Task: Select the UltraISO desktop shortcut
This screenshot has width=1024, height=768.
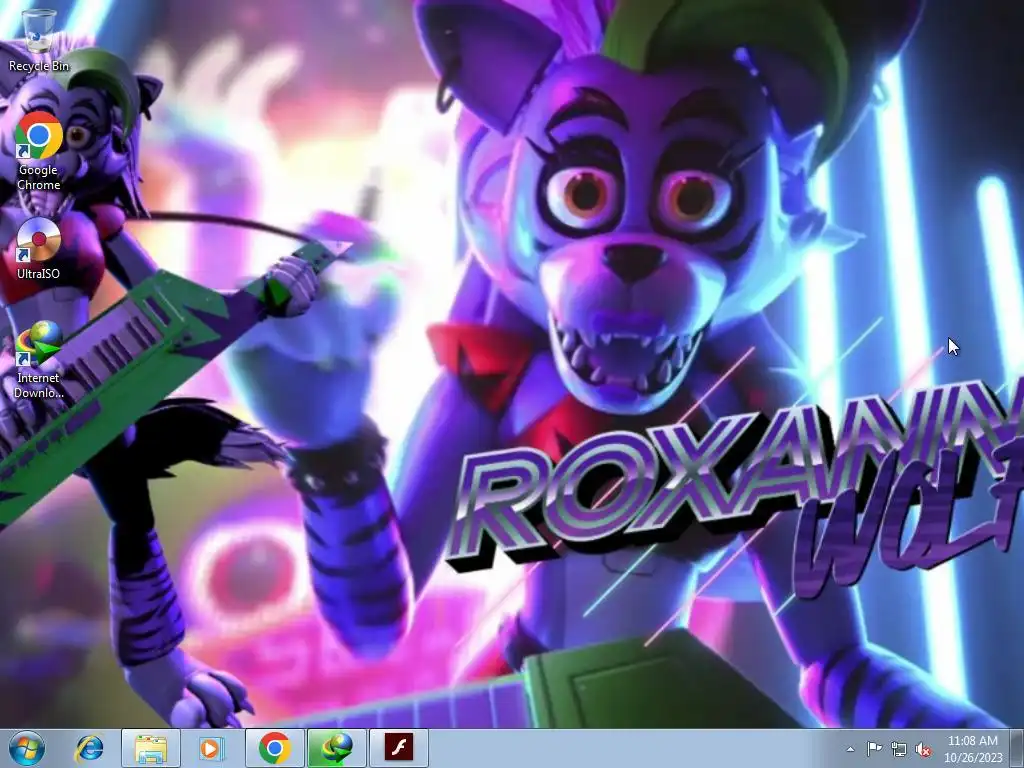Action: click(39, 249)
